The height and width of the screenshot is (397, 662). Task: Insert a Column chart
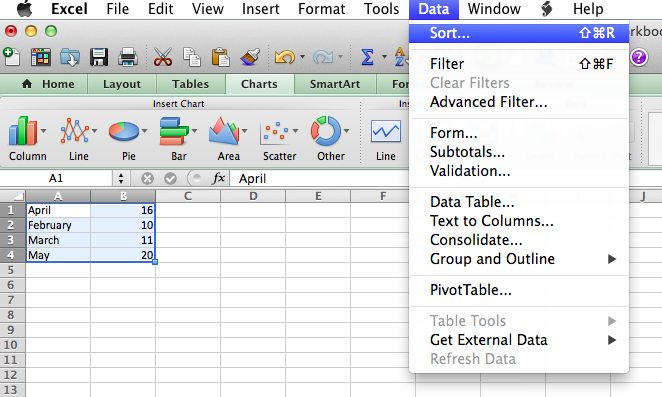coord(23,131)
